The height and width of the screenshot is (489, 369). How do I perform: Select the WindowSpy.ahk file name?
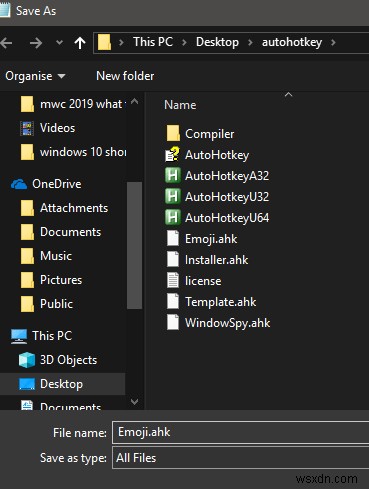(228, 323)
